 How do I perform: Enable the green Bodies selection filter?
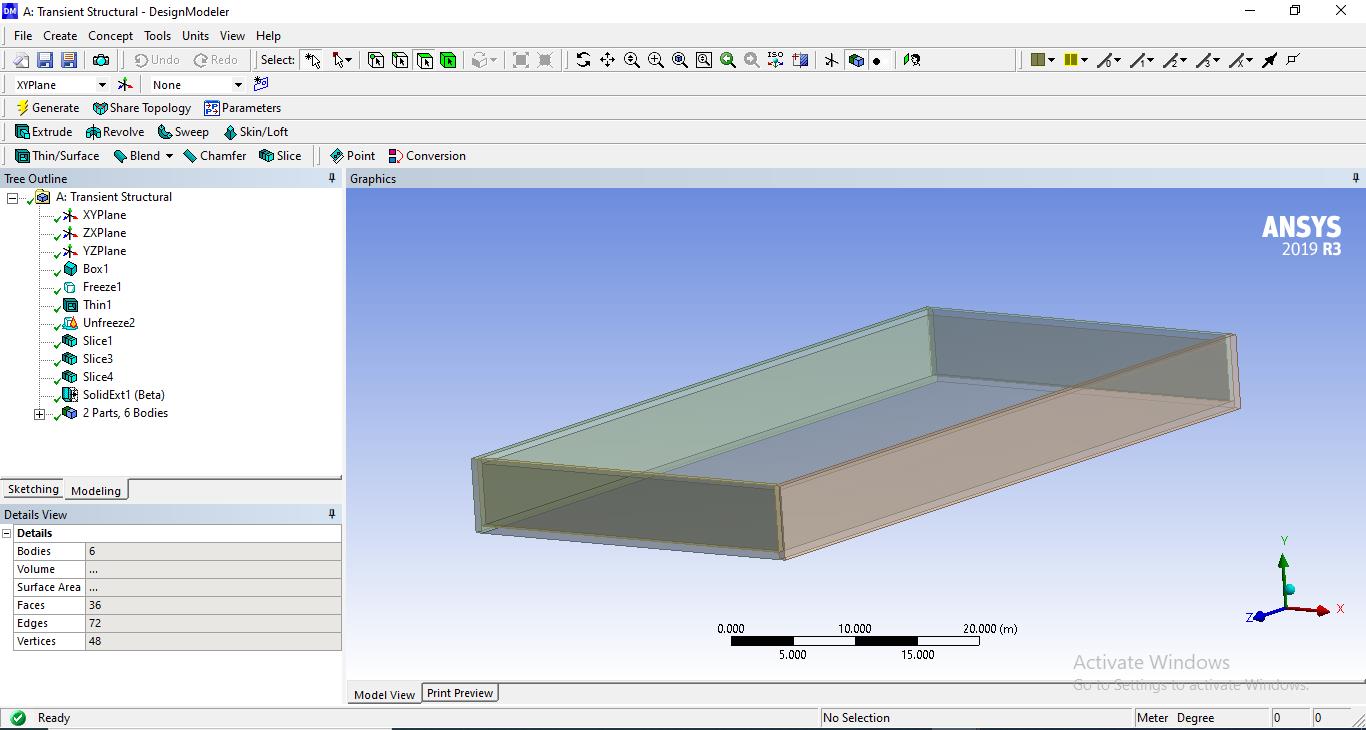tap(448, 60)
